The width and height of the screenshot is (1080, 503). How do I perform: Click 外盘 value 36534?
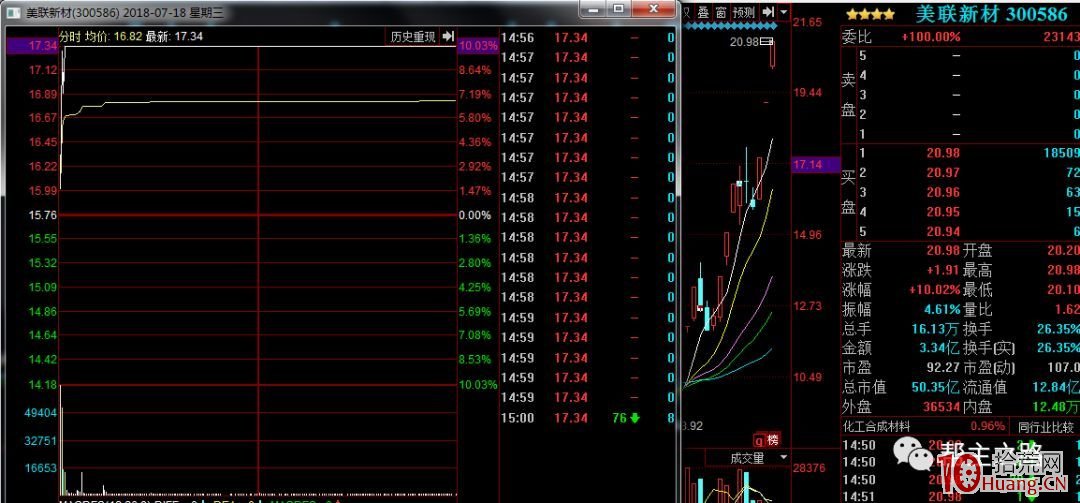(941, 407)
